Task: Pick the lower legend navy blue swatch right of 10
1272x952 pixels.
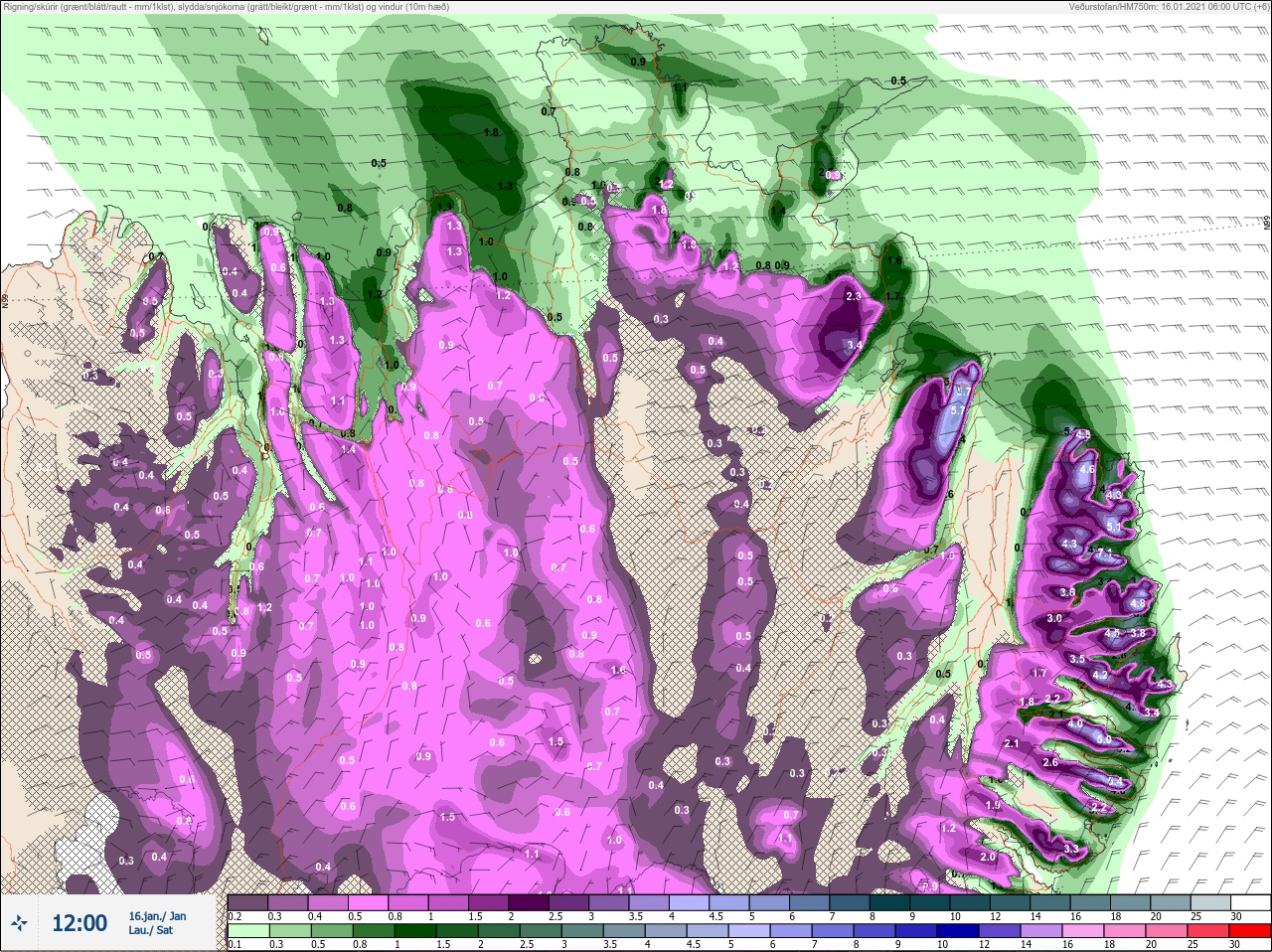Action: point(958,930)
